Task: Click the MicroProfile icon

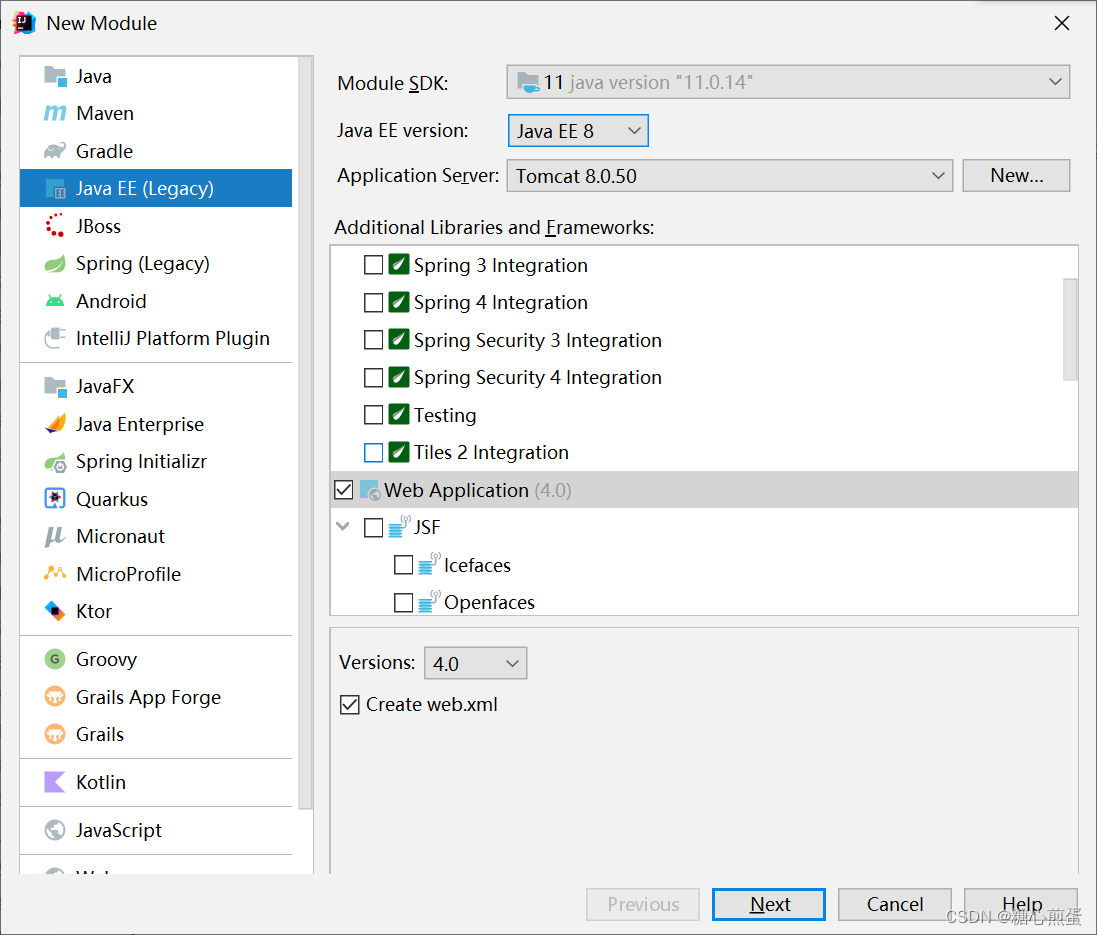Action: [x=55, y=573]
